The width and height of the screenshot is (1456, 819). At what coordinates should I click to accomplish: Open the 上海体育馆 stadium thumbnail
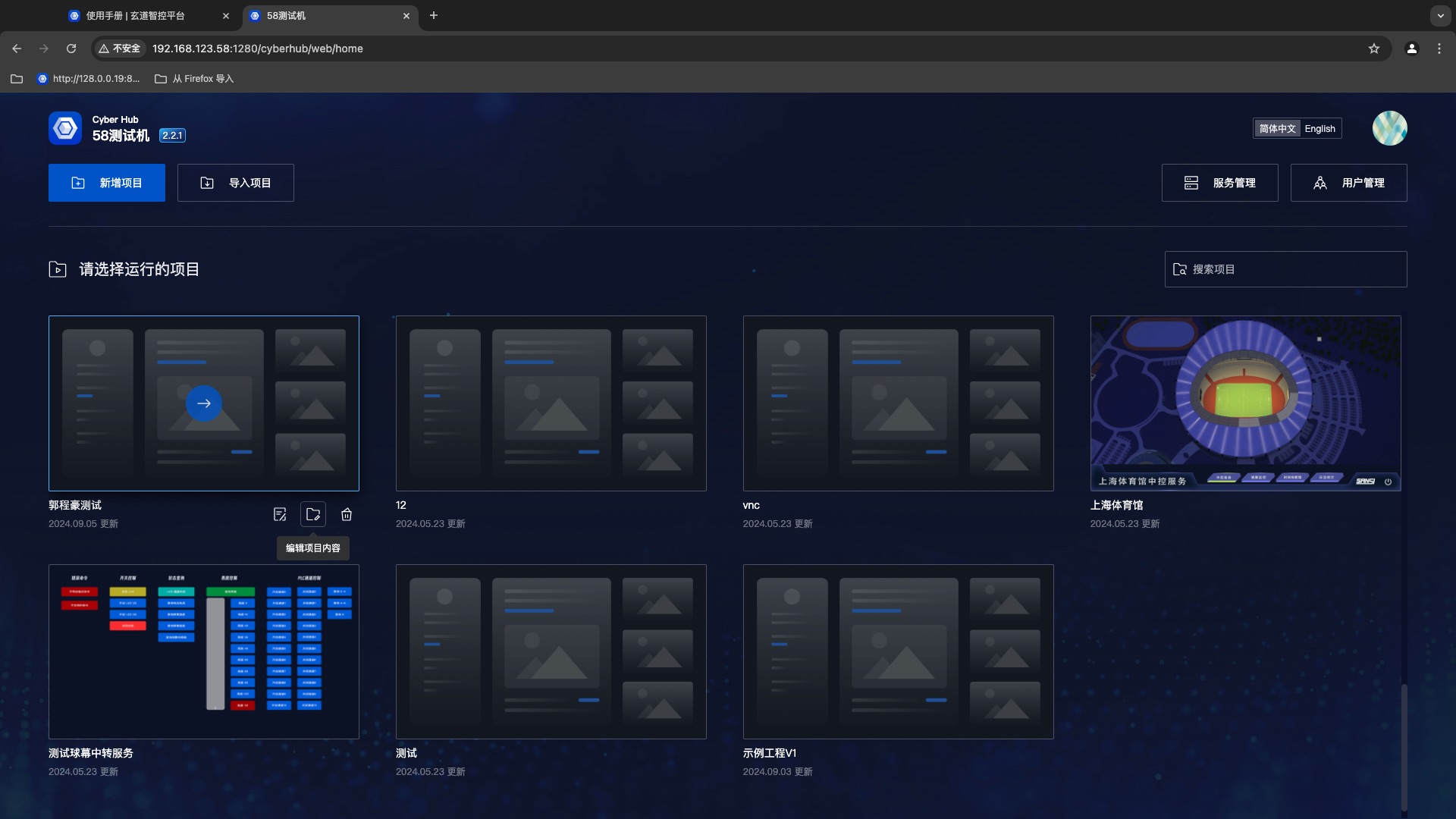tap(1245, 403)
